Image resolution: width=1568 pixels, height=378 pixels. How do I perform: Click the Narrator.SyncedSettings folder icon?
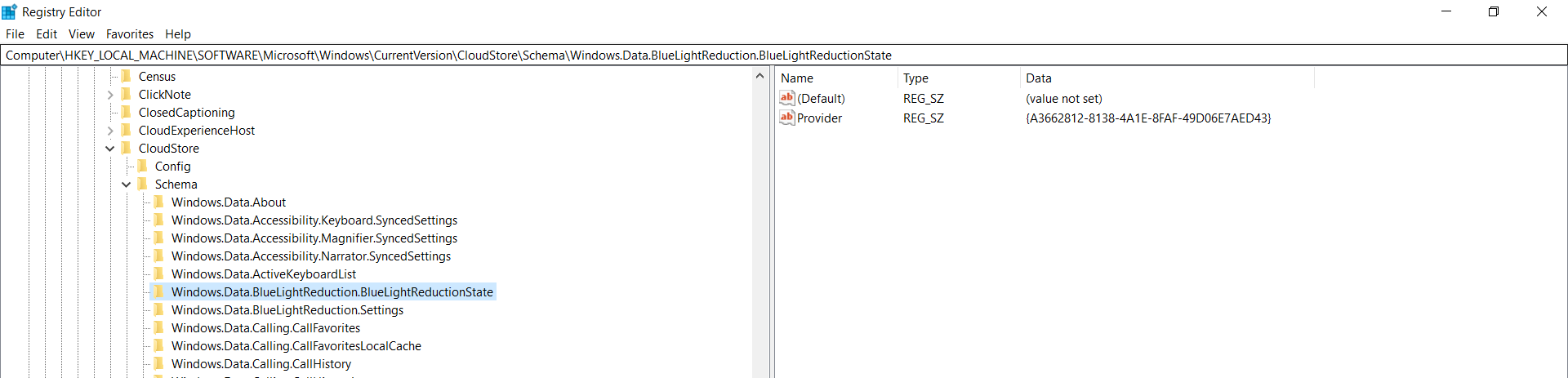pos(159,256)
